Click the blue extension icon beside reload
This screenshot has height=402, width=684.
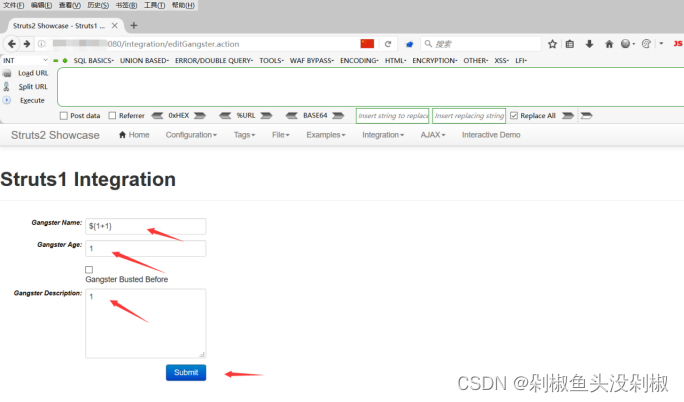409,44
